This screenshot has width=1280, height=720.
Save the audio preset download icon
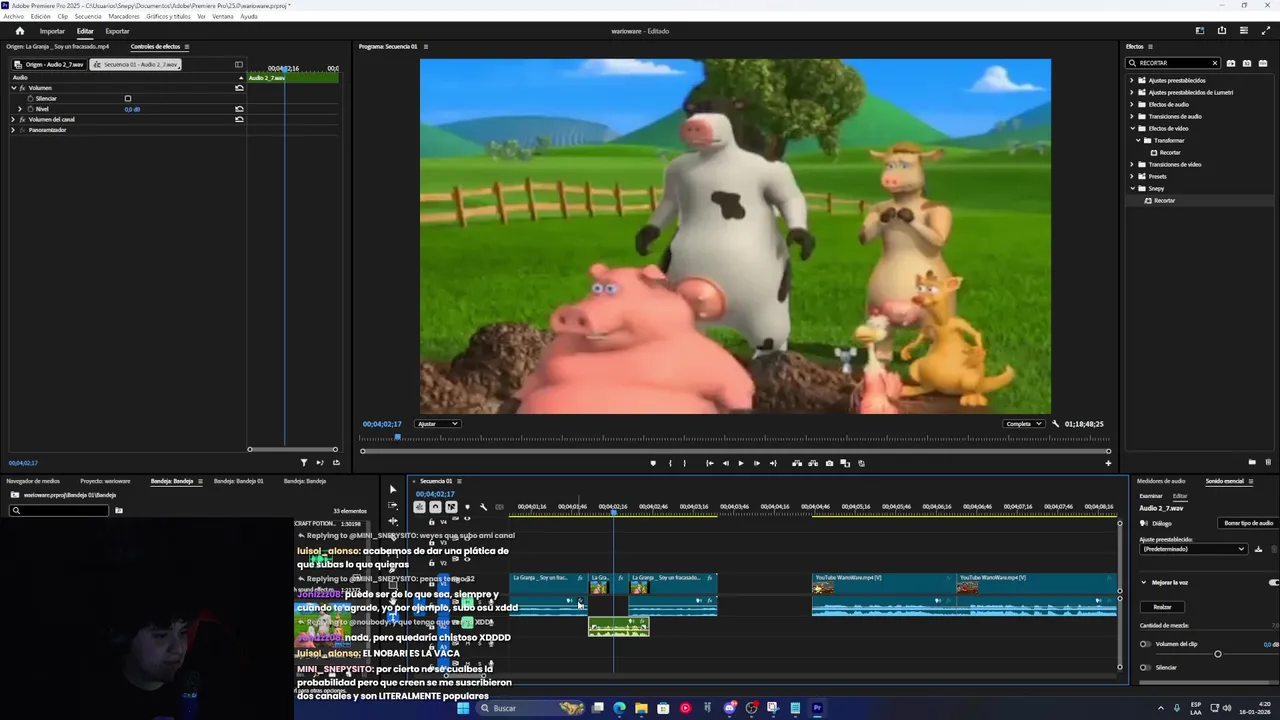pyautogui.click(x=1258, y=549)
